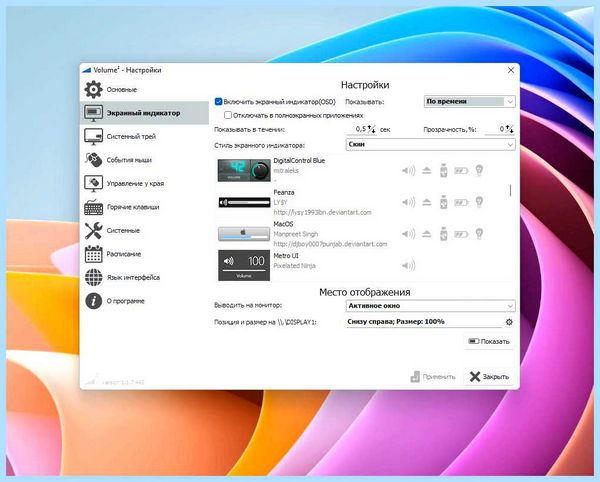Click volume icon in MacOS row
The width and height of the screenshot is (600, 482).
[409, 234]
